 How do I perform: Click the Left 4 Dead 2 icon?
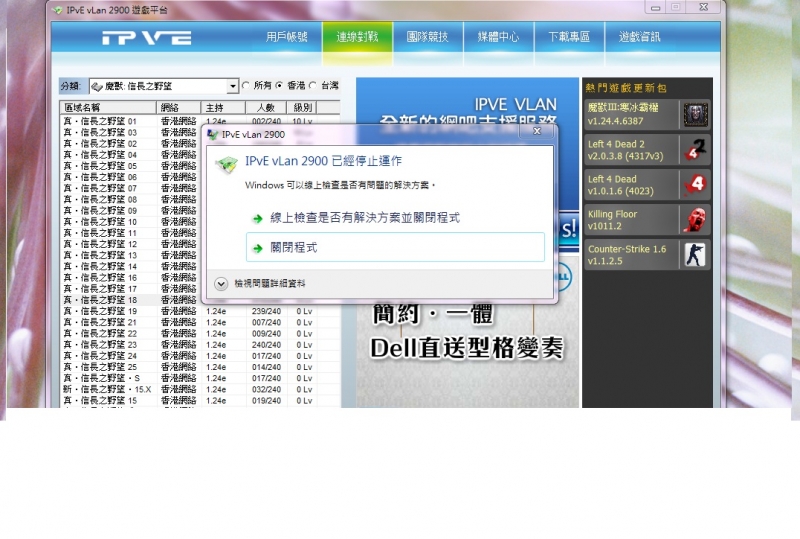tap(695, 150)
